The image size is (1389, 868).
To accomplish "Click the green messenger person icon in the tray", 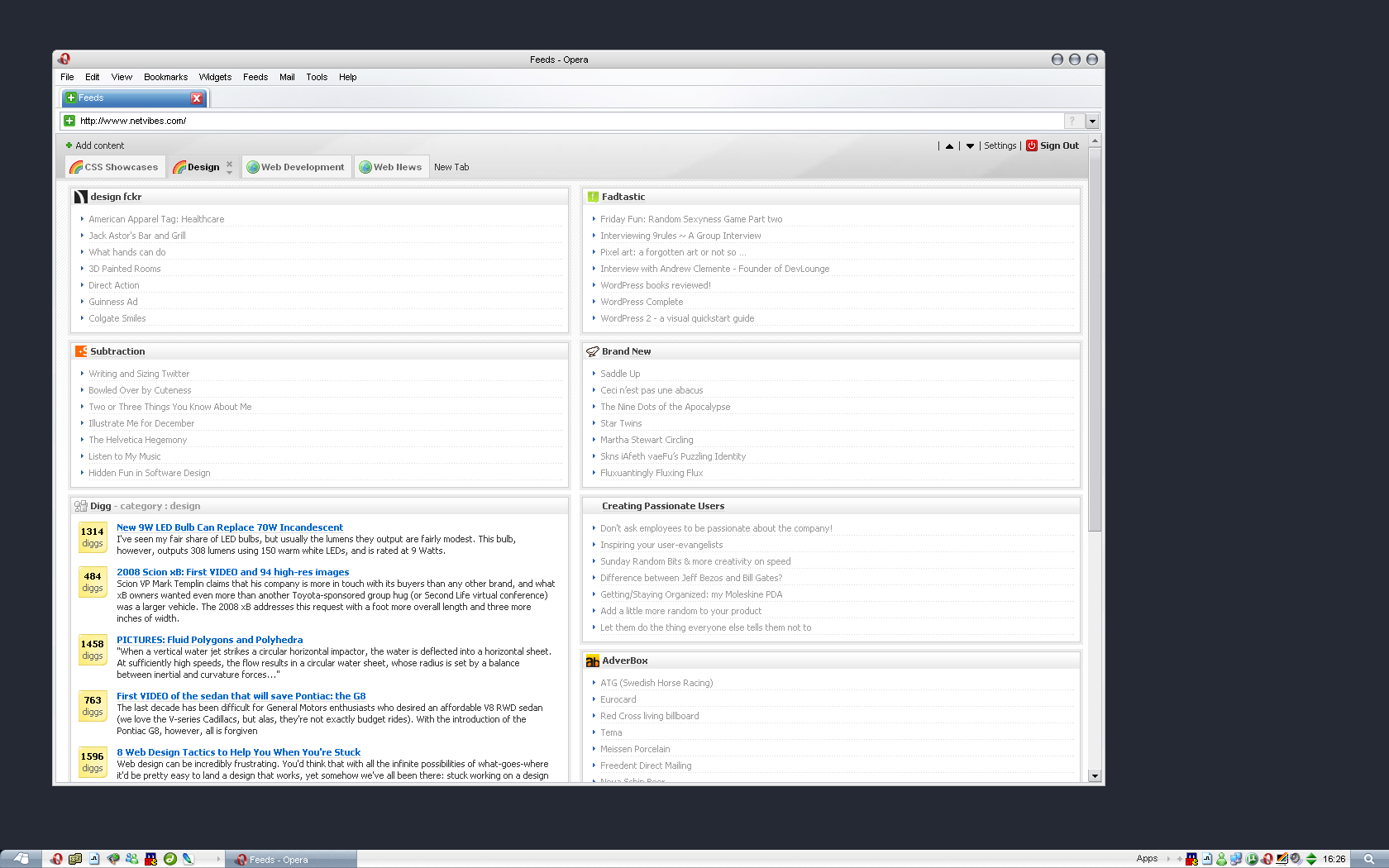I will [1221, 859].
